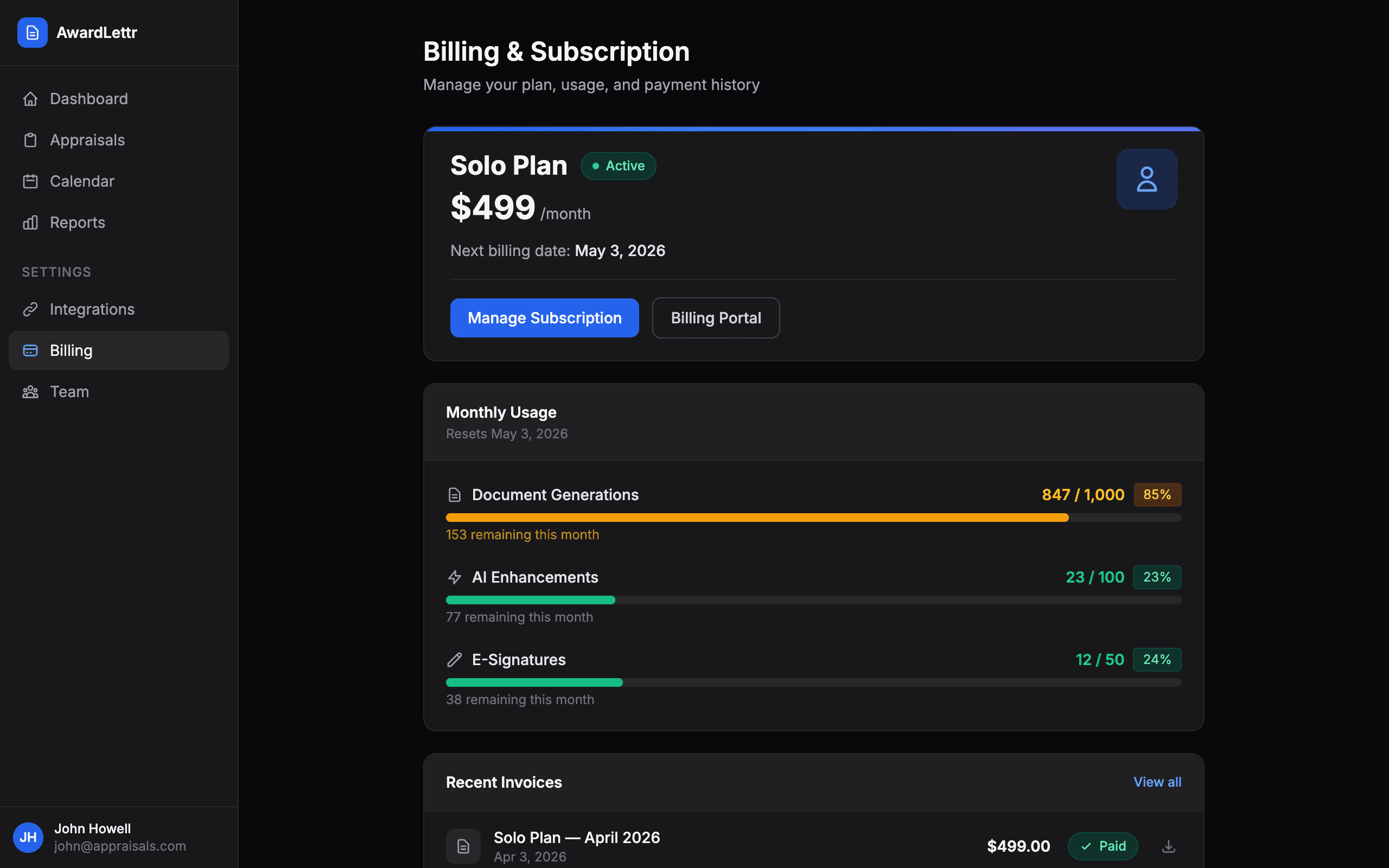Click Manage Subscription button
1389x868 pixels.
544,318
